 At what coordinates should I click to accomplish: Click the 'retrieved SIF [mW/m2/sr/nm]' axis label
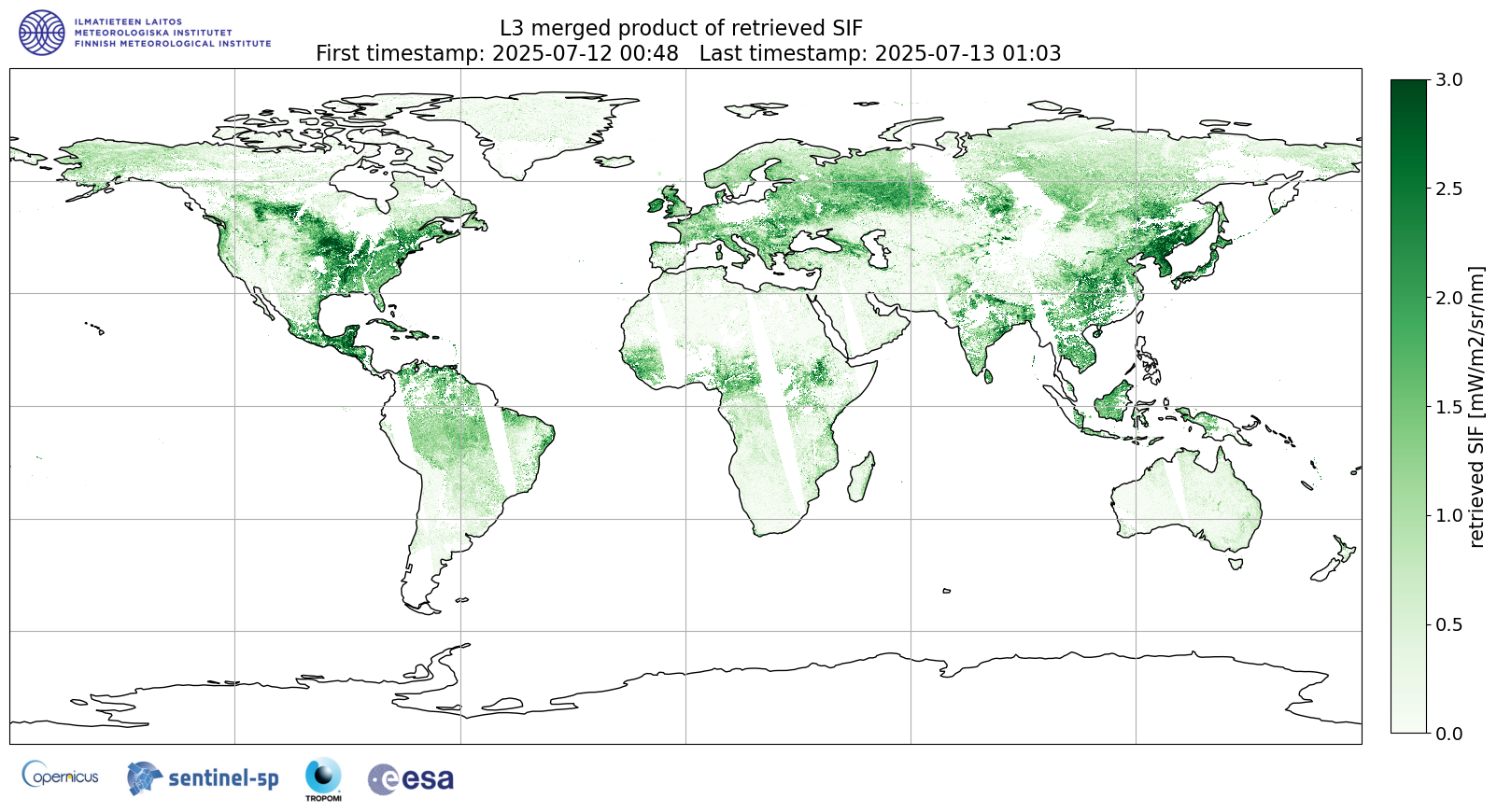1476,407
